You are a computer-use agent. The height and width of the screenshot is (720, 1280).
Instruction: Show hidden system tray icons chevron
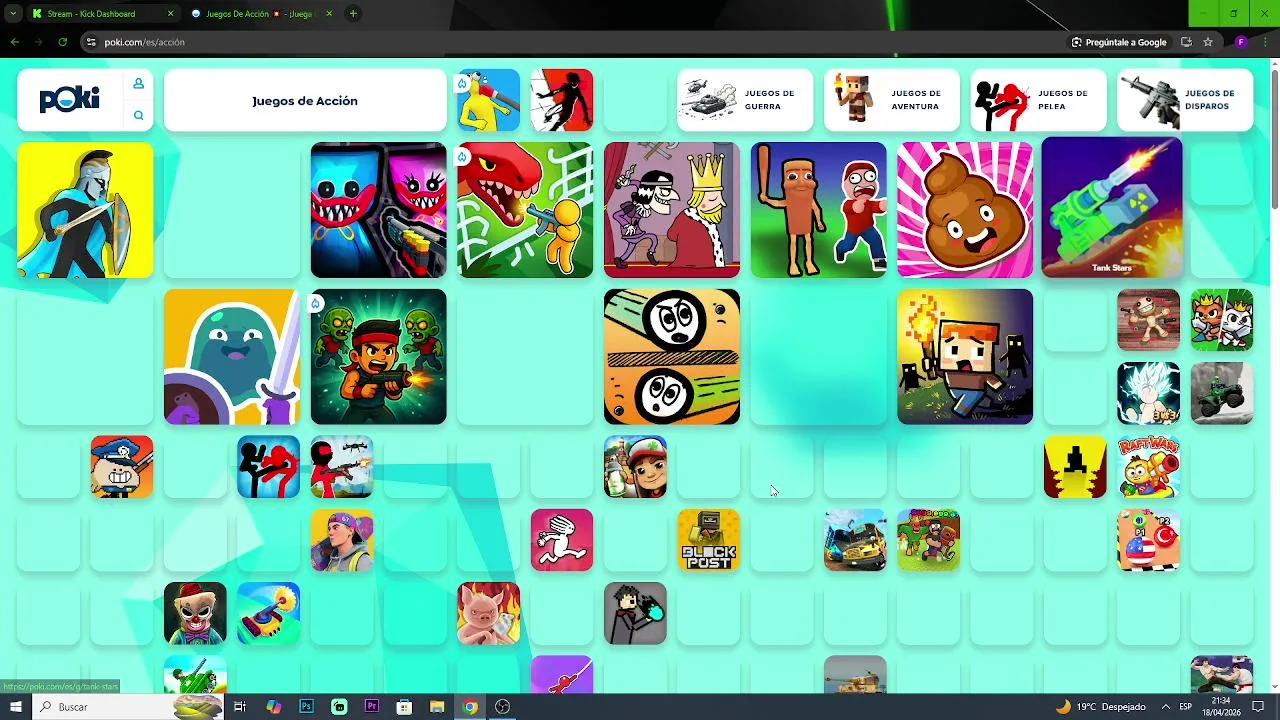coord(1165,707)
